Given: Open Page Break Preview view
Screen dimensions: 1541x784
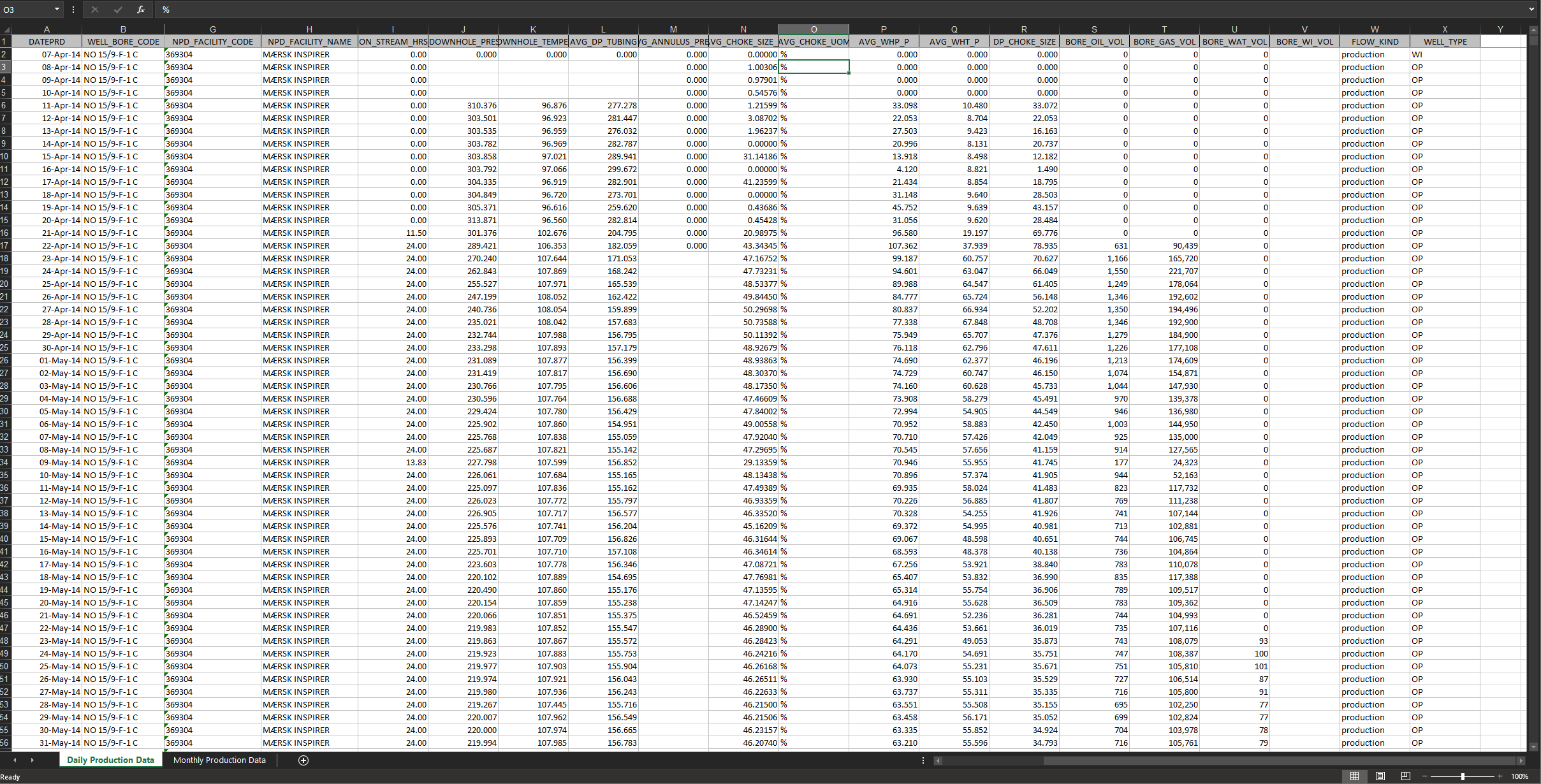Looking at the screenshot, I should tap(1405, 776).
